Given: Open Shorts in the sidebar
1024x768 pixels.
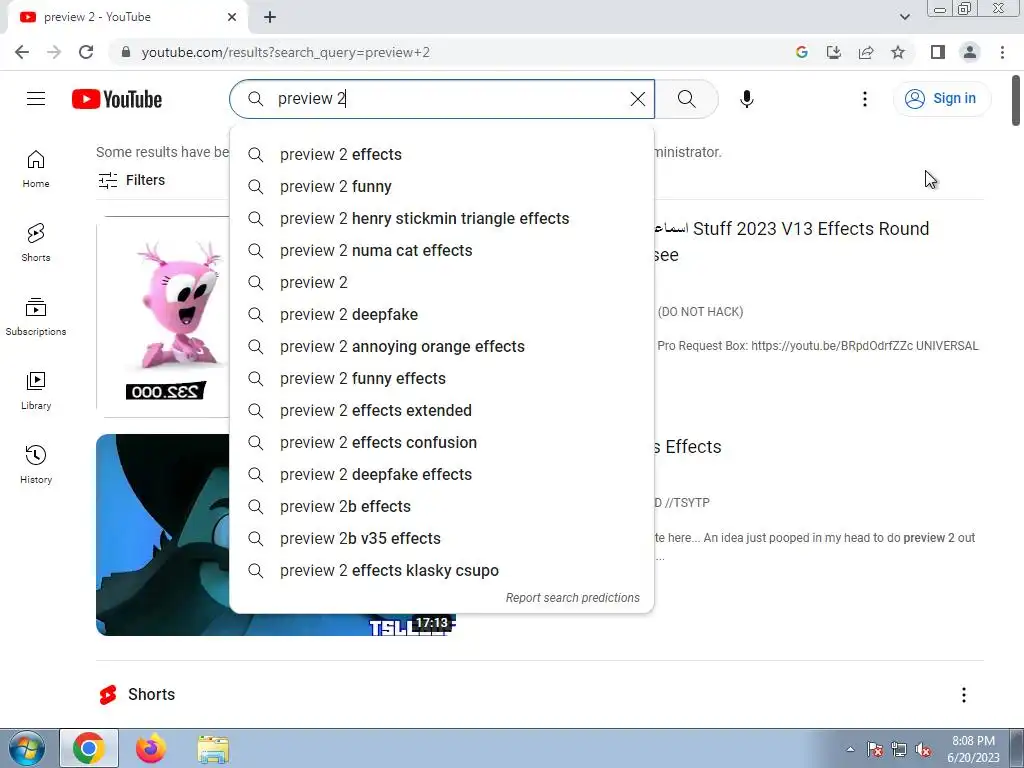Looking at the screenshot, I should (x=36, y=243).
